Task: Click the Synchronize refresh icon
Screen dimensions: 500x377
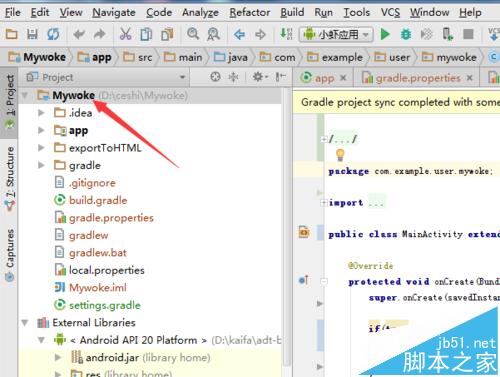Action: tap(53, 34)
